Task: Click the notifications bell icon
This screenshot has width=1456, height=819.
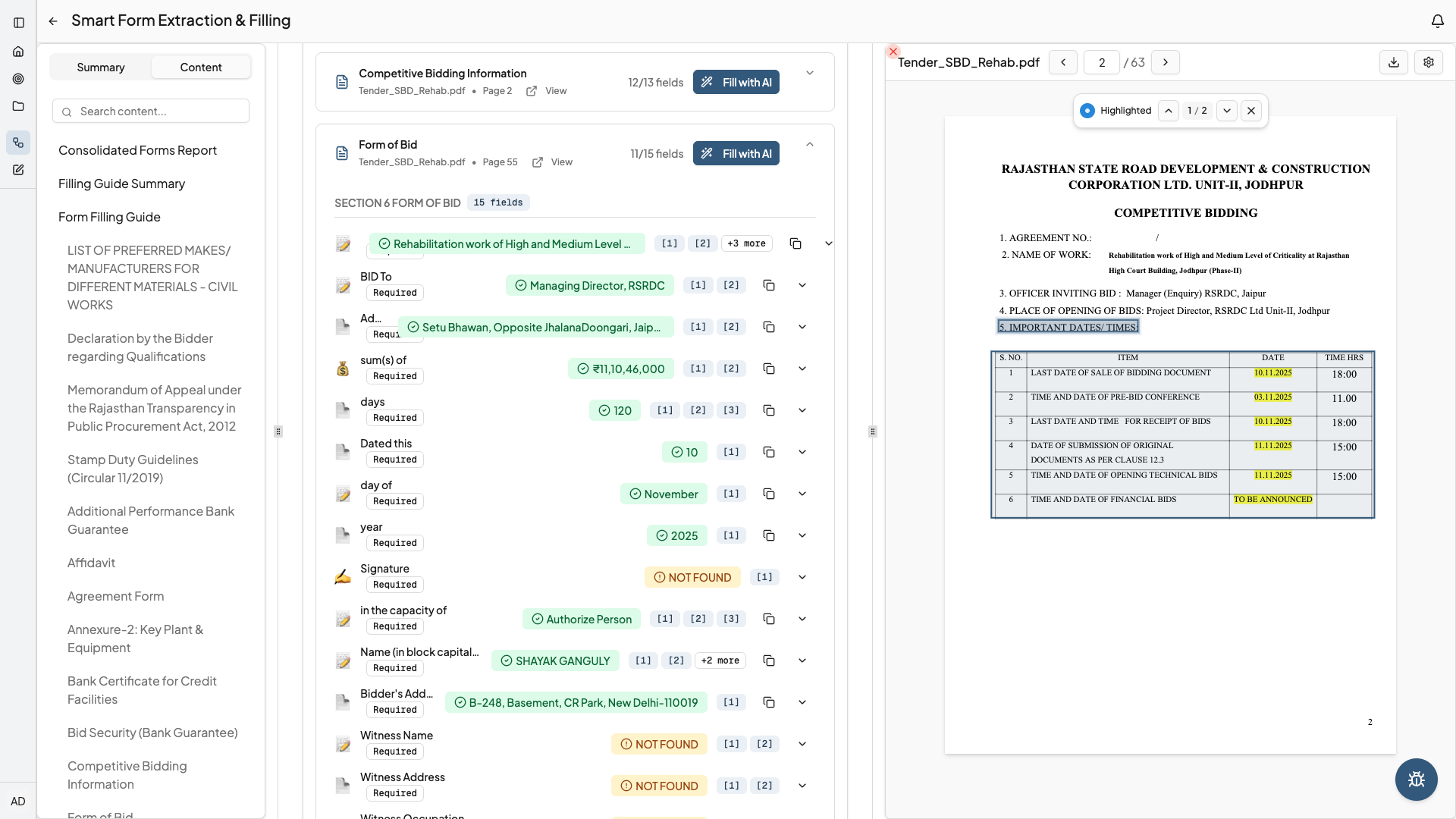Action: coord(1437,21)
